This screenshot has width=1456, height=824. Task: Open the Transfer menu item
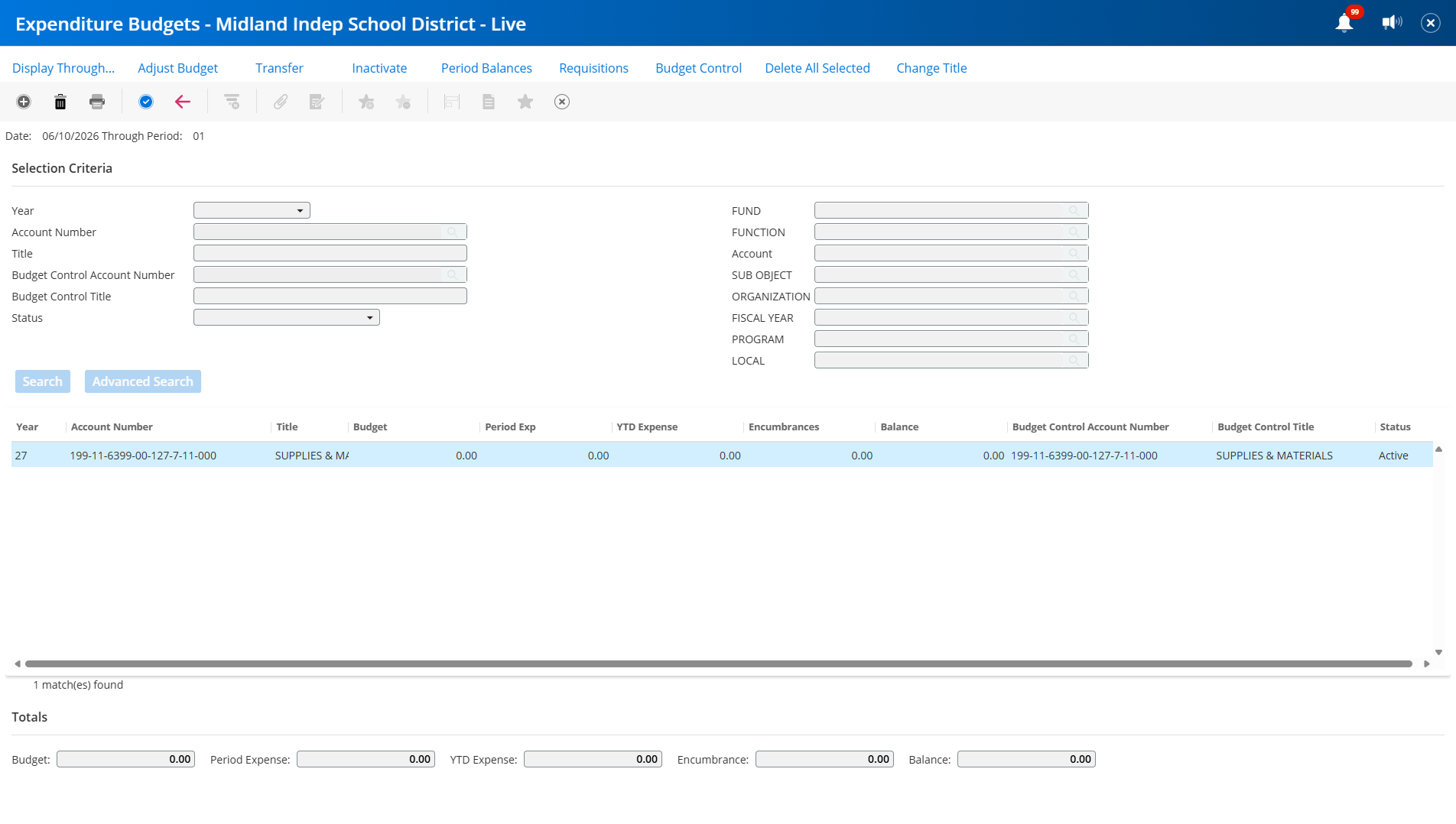279,68
